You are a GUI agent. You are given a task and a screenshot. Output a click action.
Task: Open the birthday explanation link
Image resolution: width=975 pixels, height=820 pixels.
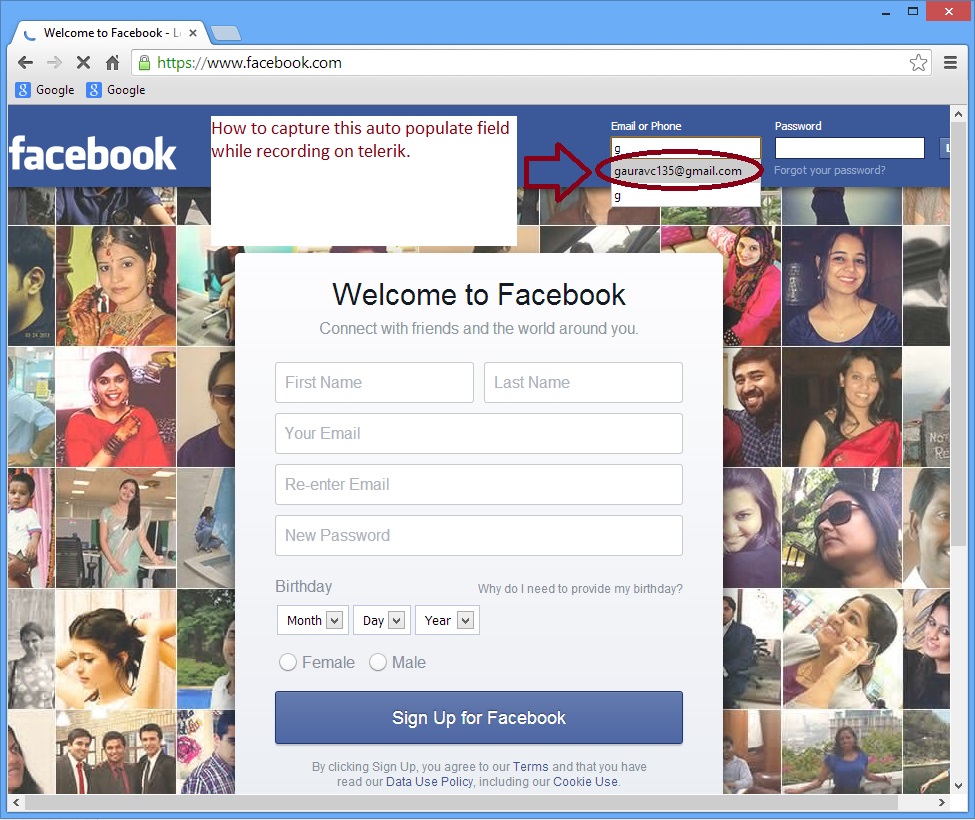point(580,589)
